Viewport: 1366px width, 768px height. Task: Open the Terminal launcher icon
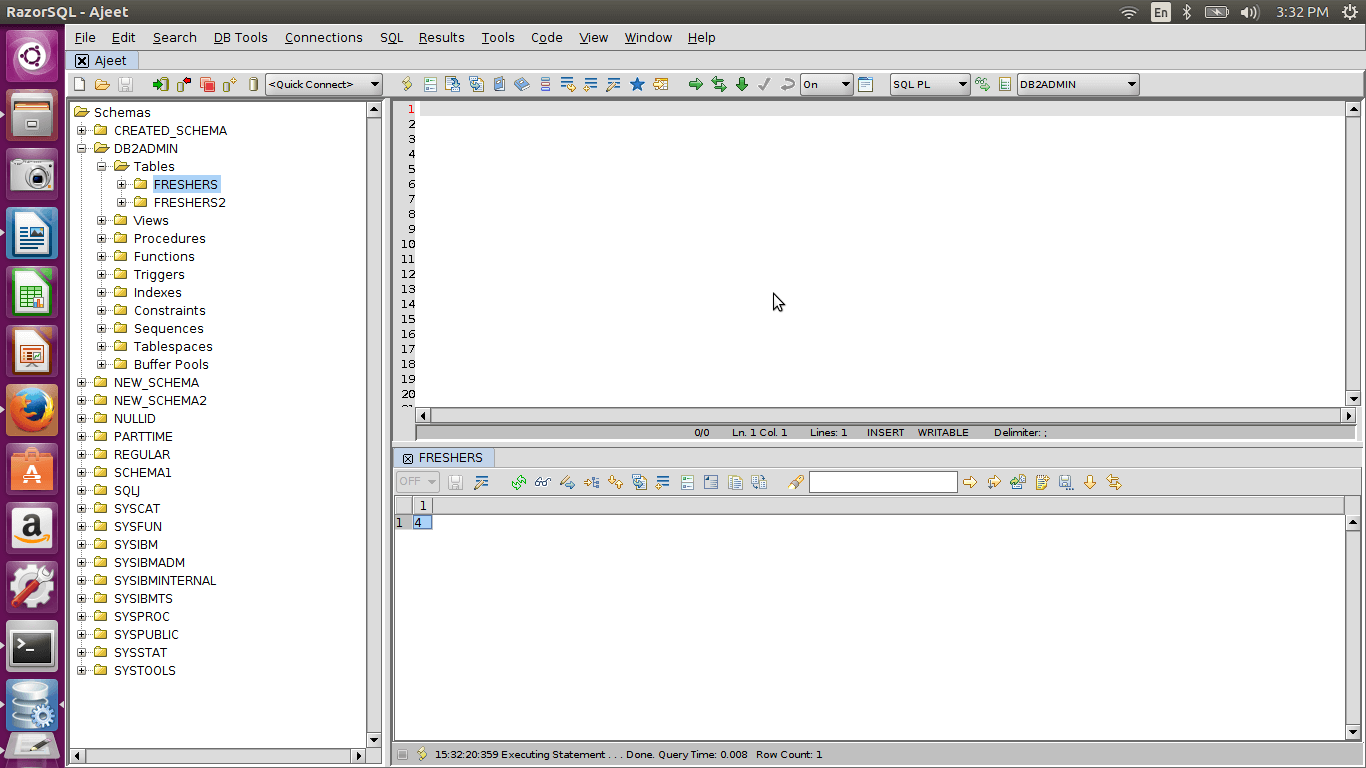tap(32, 647)
